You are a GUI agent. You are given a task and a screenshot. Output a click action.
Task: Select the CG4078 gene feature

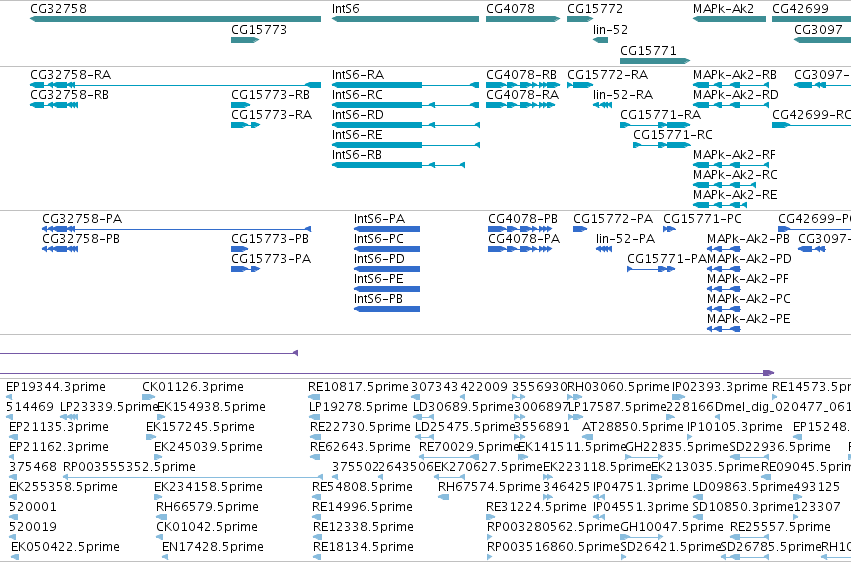tap(523, 19)
